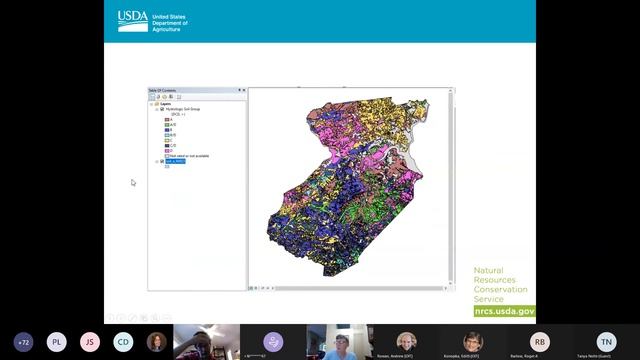Click participant avatar JS

pos(90,342)
